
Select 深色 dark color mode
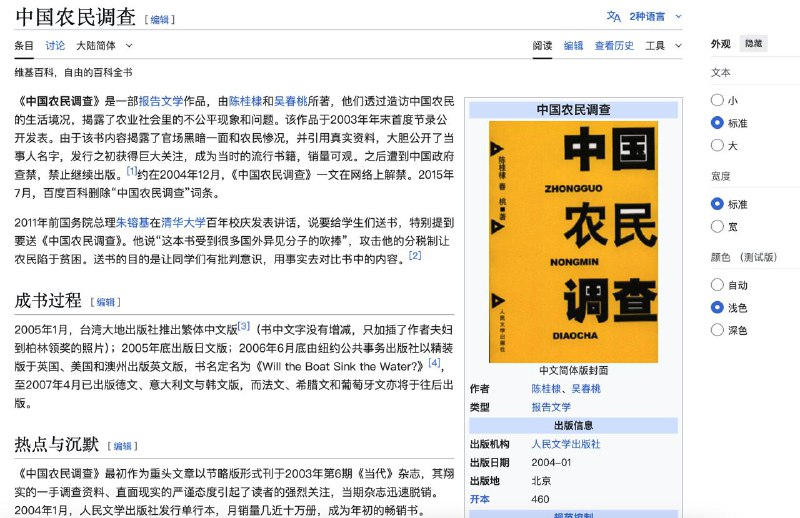pos(717,330)
